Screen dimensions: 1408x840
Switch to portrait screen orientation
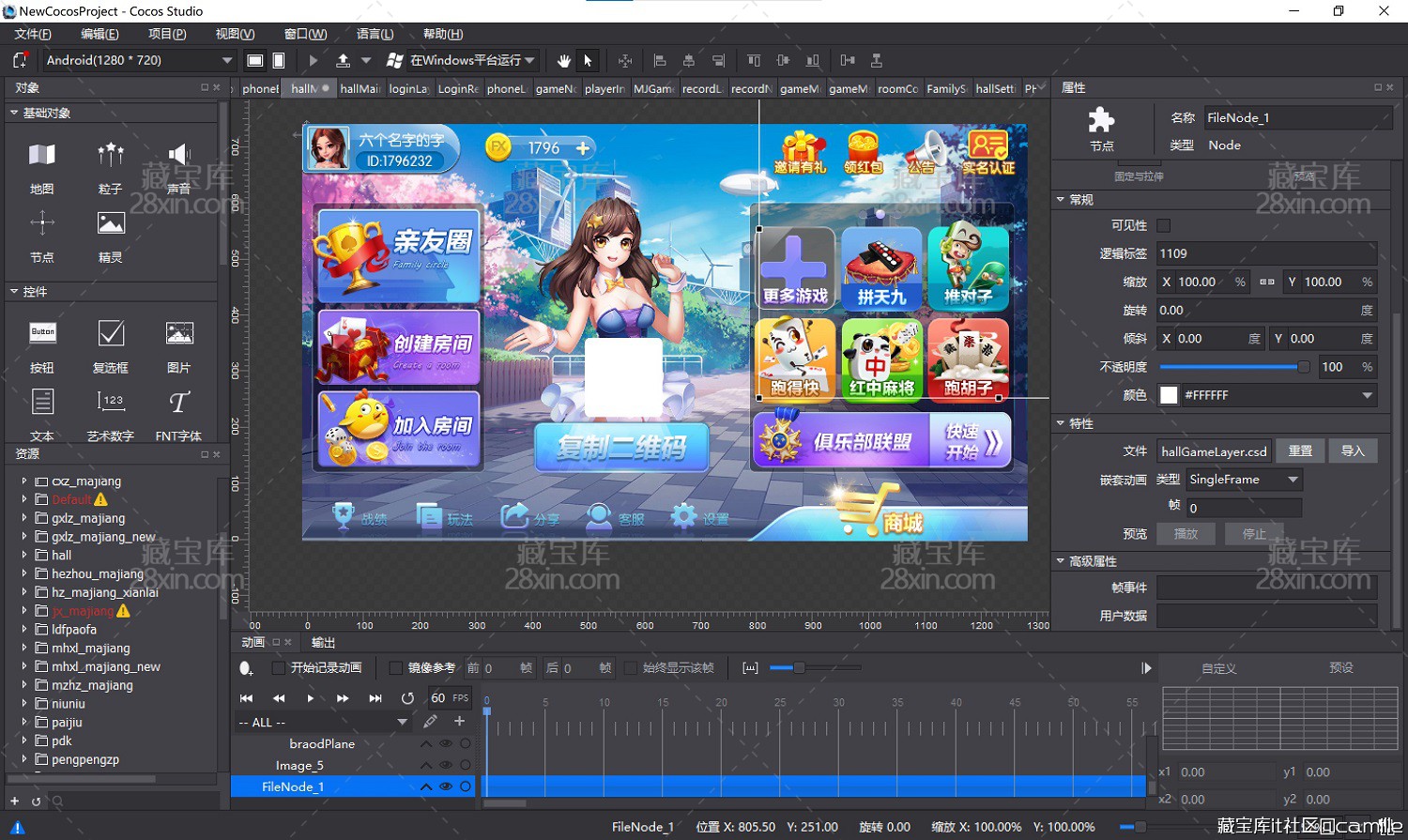279,60
